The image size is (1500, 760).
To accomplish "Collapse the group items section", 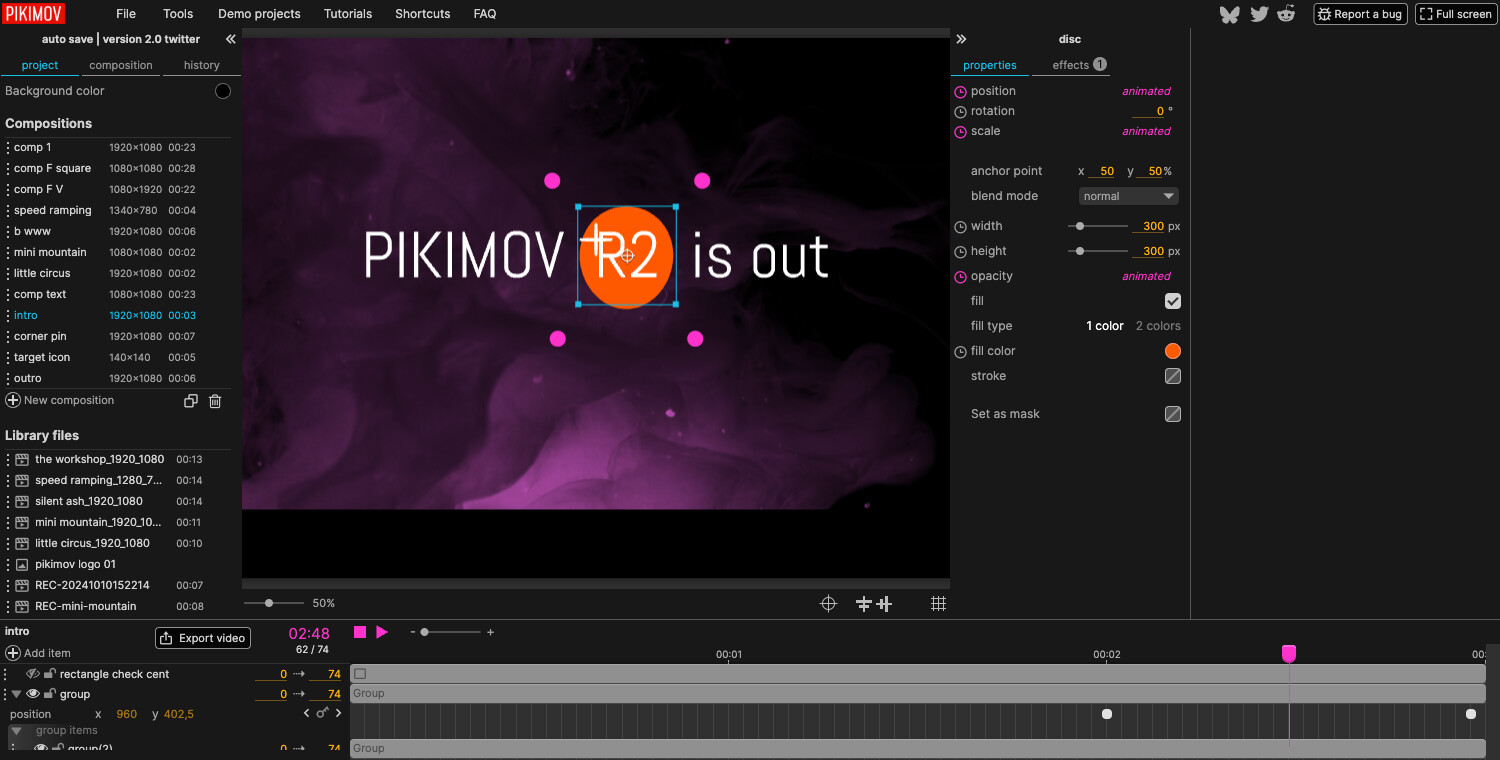I will point(16,731).
